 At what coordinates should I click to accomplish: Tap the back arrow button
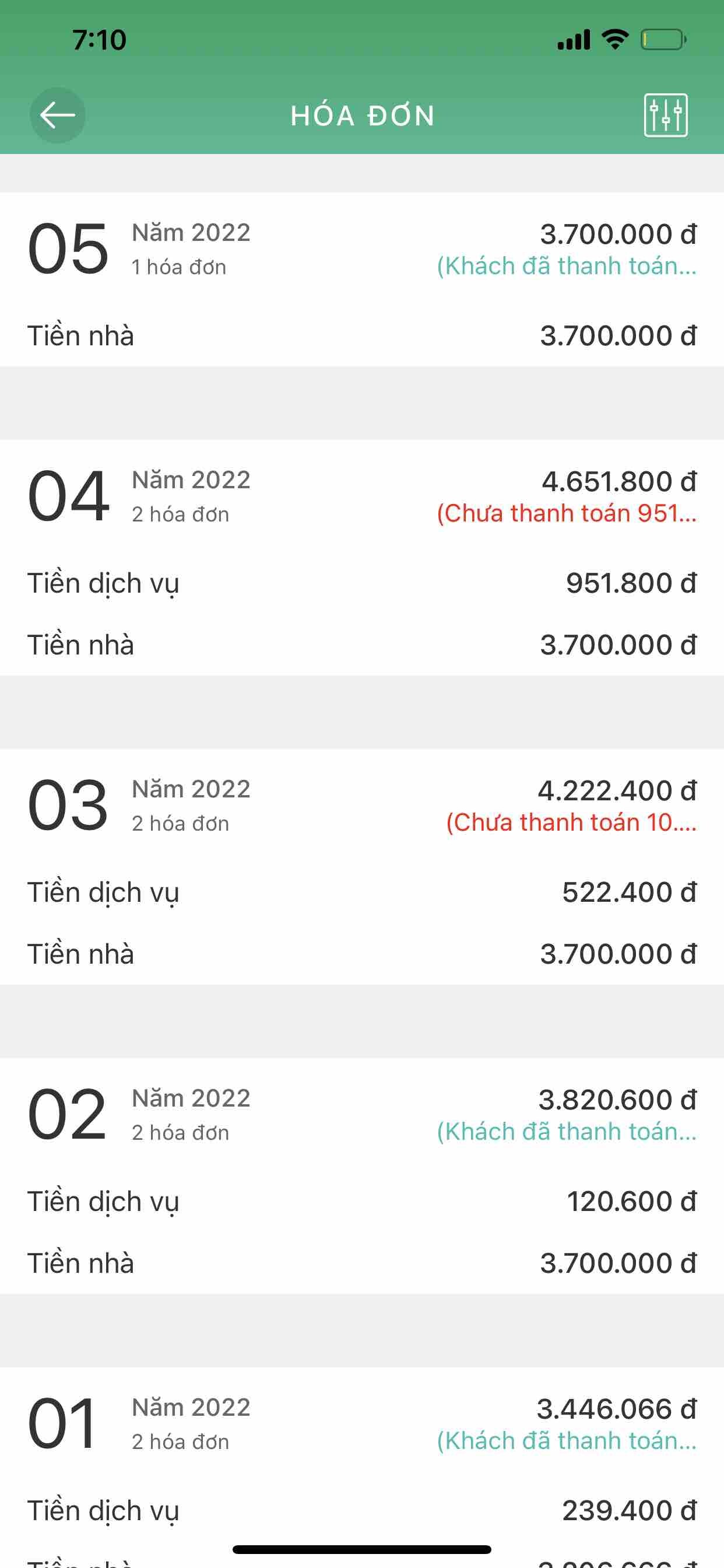point(58,116)
